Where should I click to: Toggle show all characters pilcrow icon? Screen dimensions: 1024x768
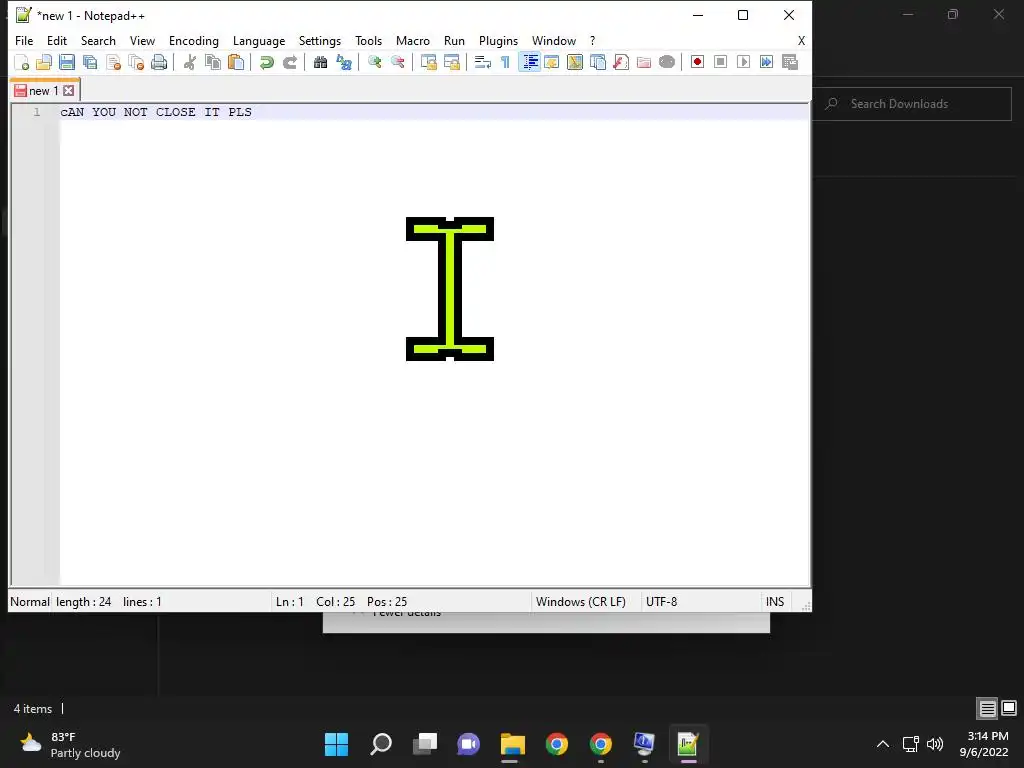point(505,63)
